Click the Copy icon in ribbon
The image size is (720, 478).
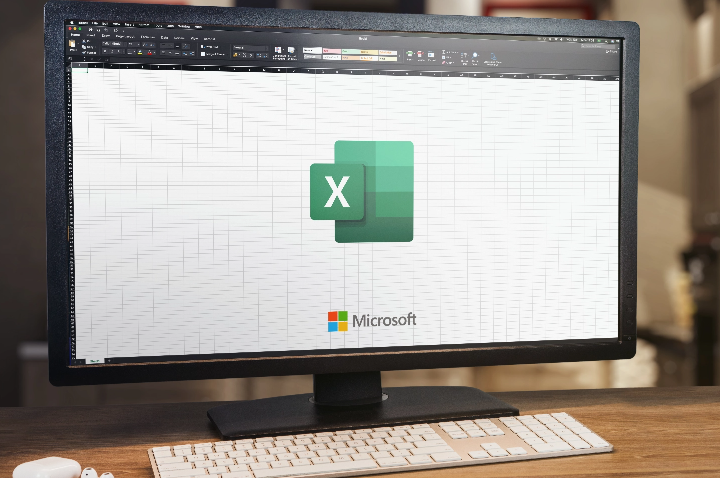coord(84,47)
